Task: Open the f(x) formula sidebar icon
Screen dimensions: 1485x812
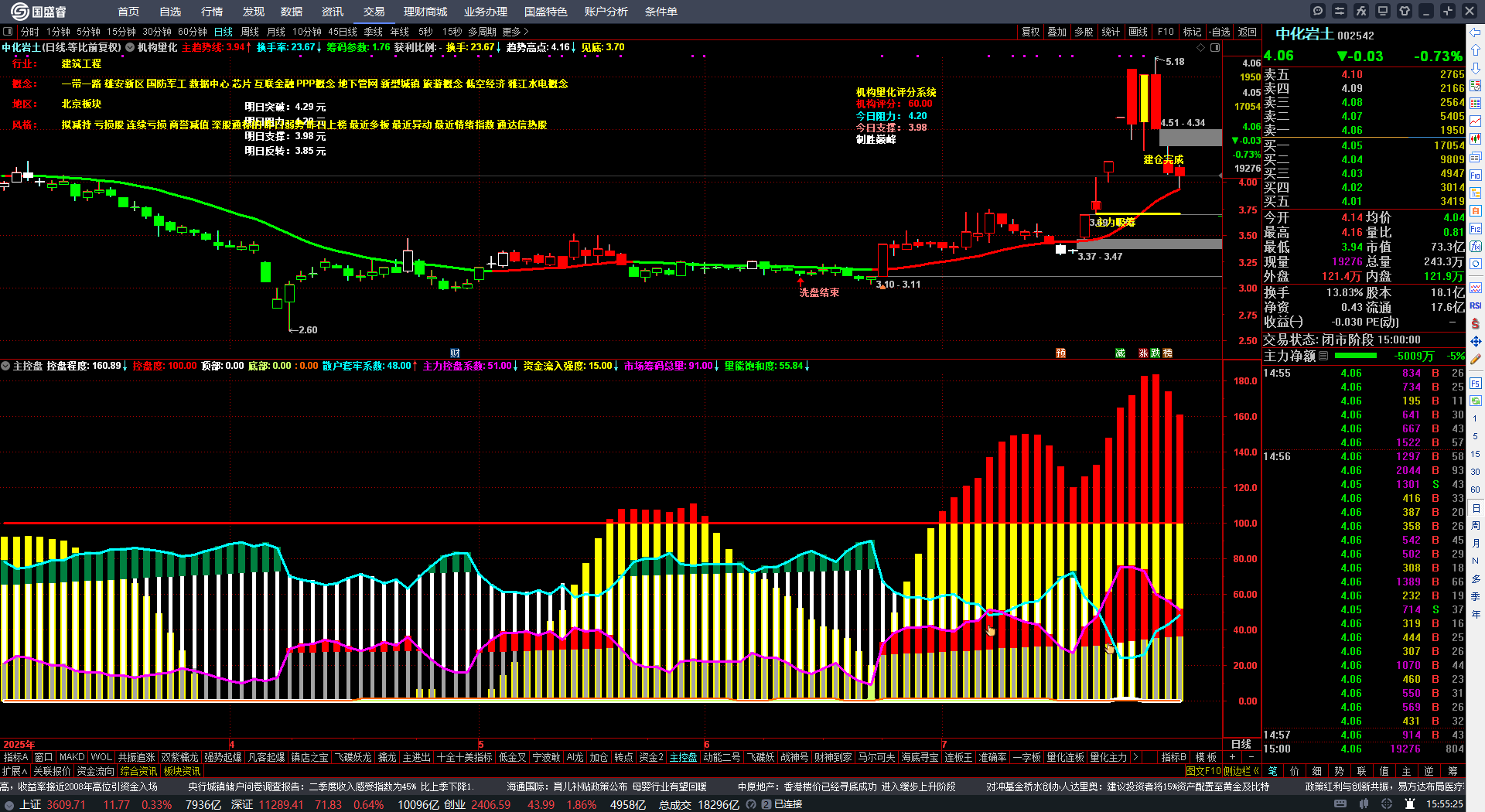Action: 1476,247
